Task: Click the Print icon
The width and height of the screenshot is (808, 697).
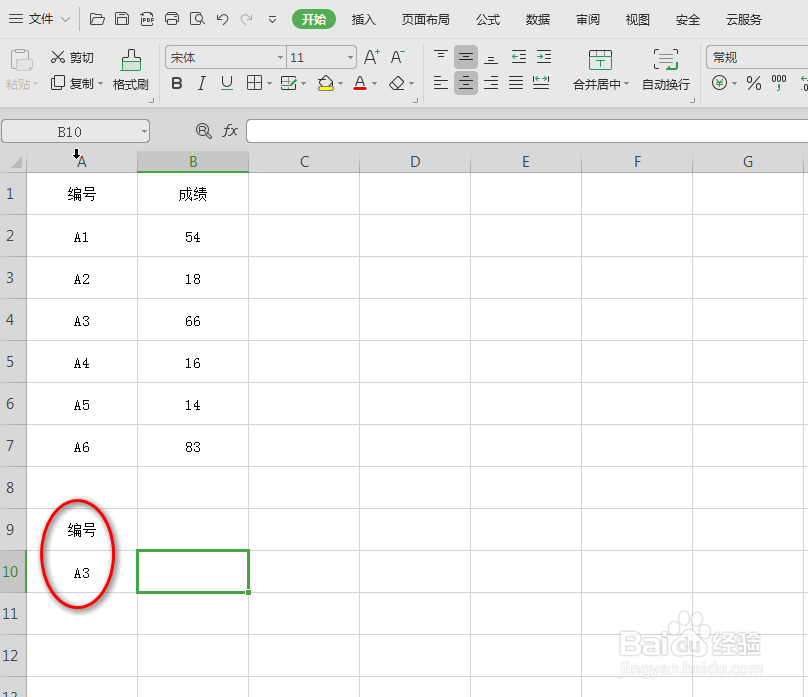Action: coord(172,20)
